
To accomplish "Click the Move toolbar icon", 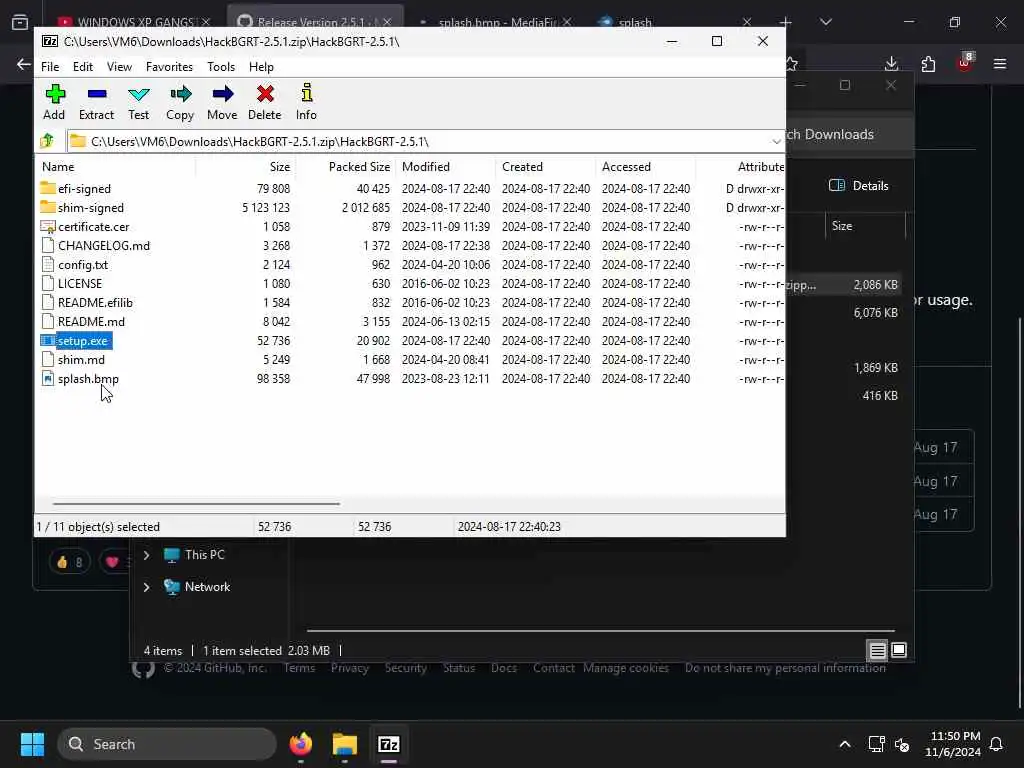I will 223,94.
